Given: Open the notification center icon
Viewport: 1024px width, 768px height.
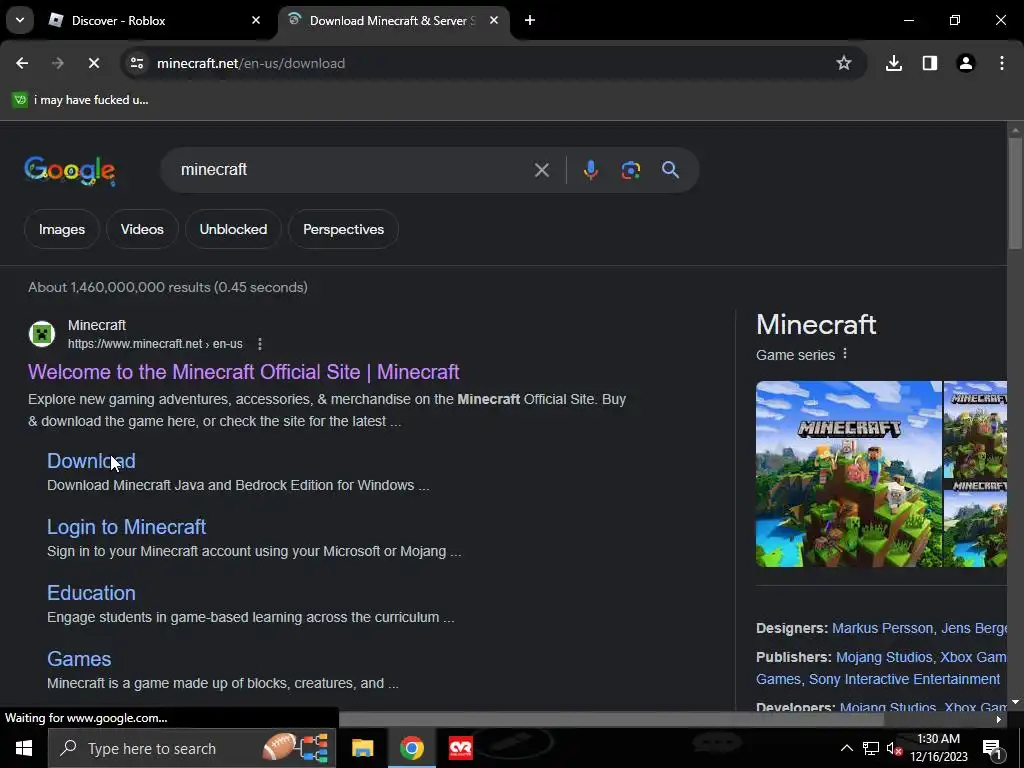Looking at the screenshot, I should 992,748.
